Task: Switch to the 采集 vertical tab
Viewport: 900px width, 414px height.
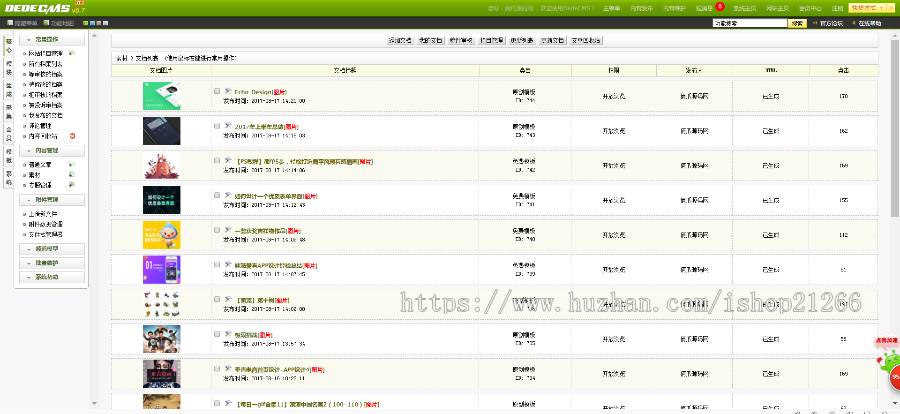Action: click(x=9, y=111)
